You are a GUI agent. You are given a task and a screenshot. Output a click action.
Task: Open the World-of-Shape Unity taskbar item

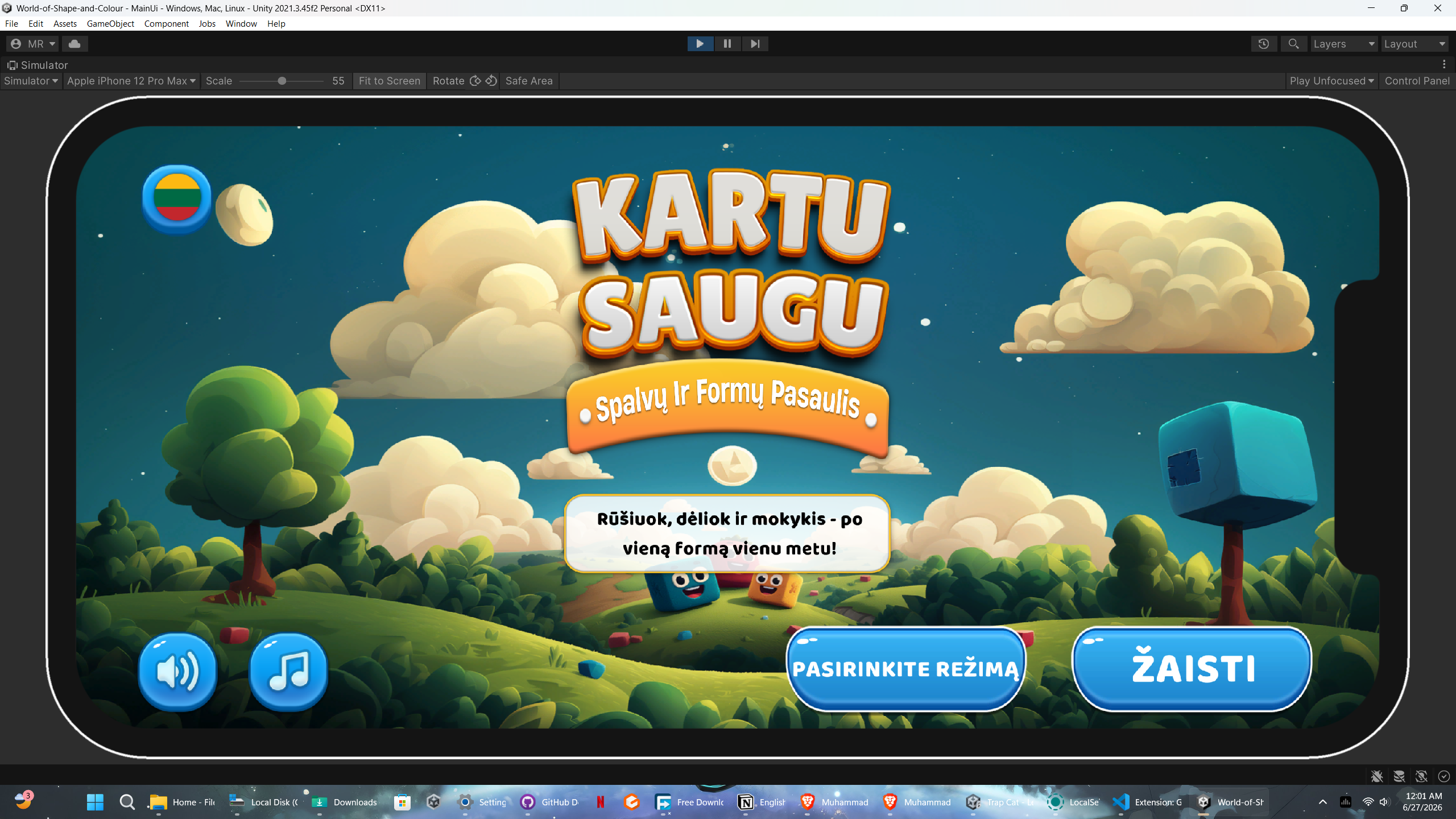1230,802
